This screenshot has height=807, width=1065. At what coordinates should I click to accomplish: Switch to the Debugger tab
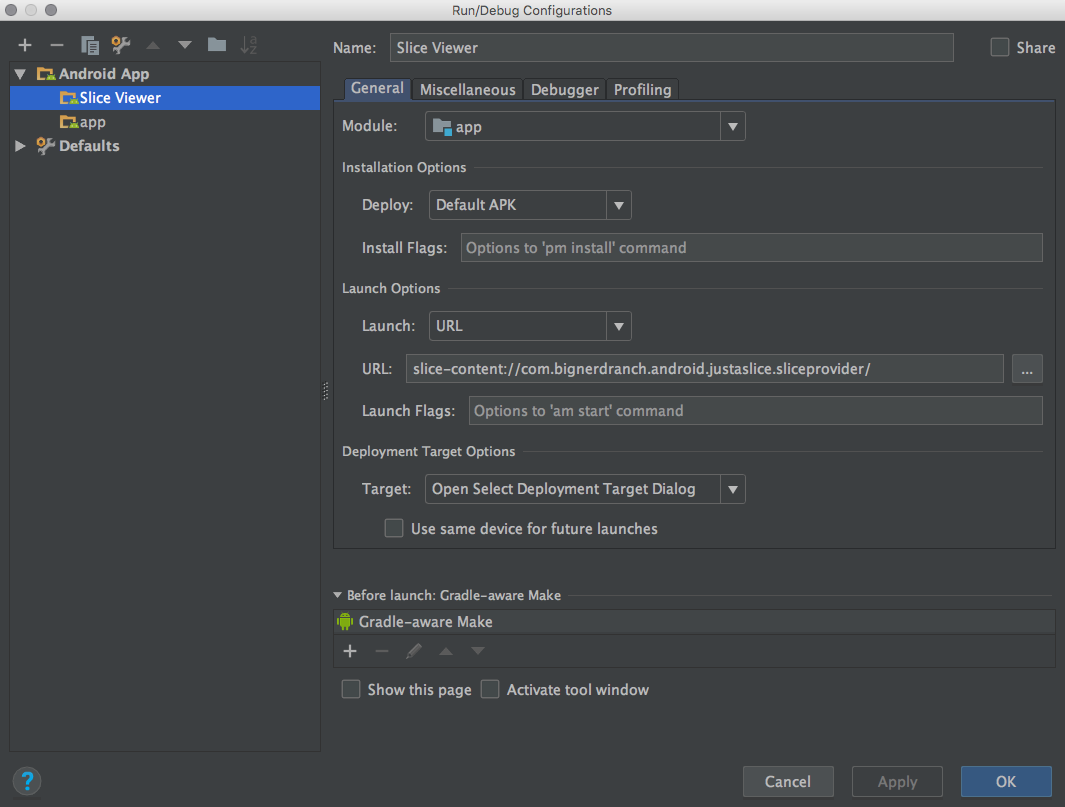point(564,90)
